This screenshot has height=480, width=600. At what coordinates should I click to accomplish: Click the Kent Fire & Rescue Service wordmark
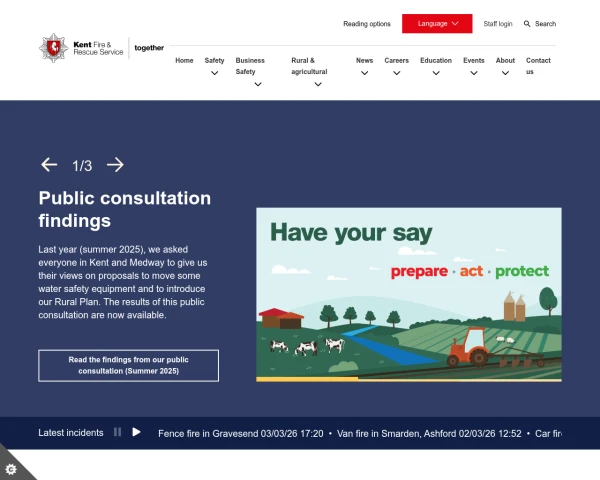point(98,48)
